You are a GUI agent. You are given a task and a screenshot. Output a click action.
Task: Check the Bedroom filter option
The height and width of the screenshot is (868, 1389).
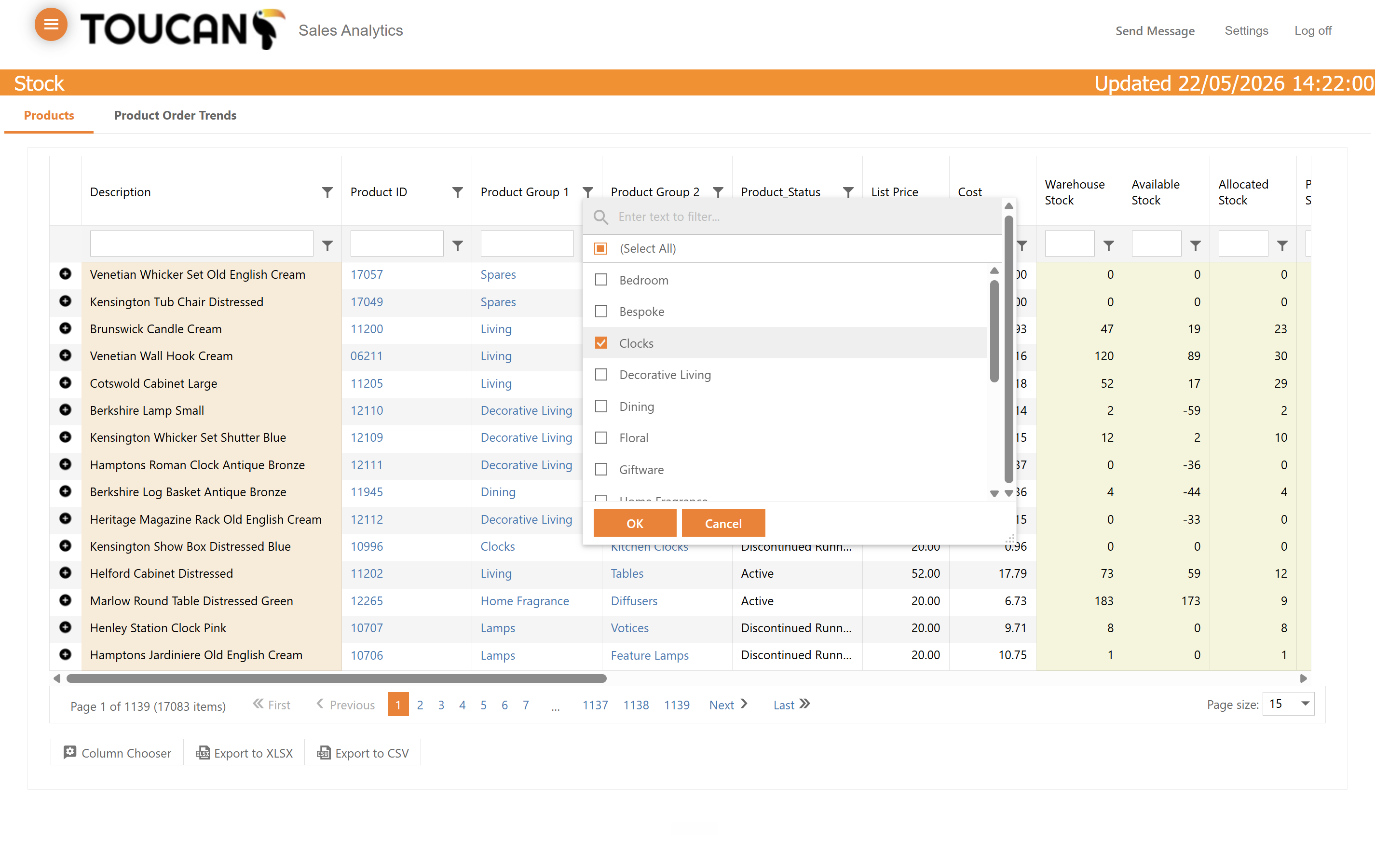pos(601,280)
